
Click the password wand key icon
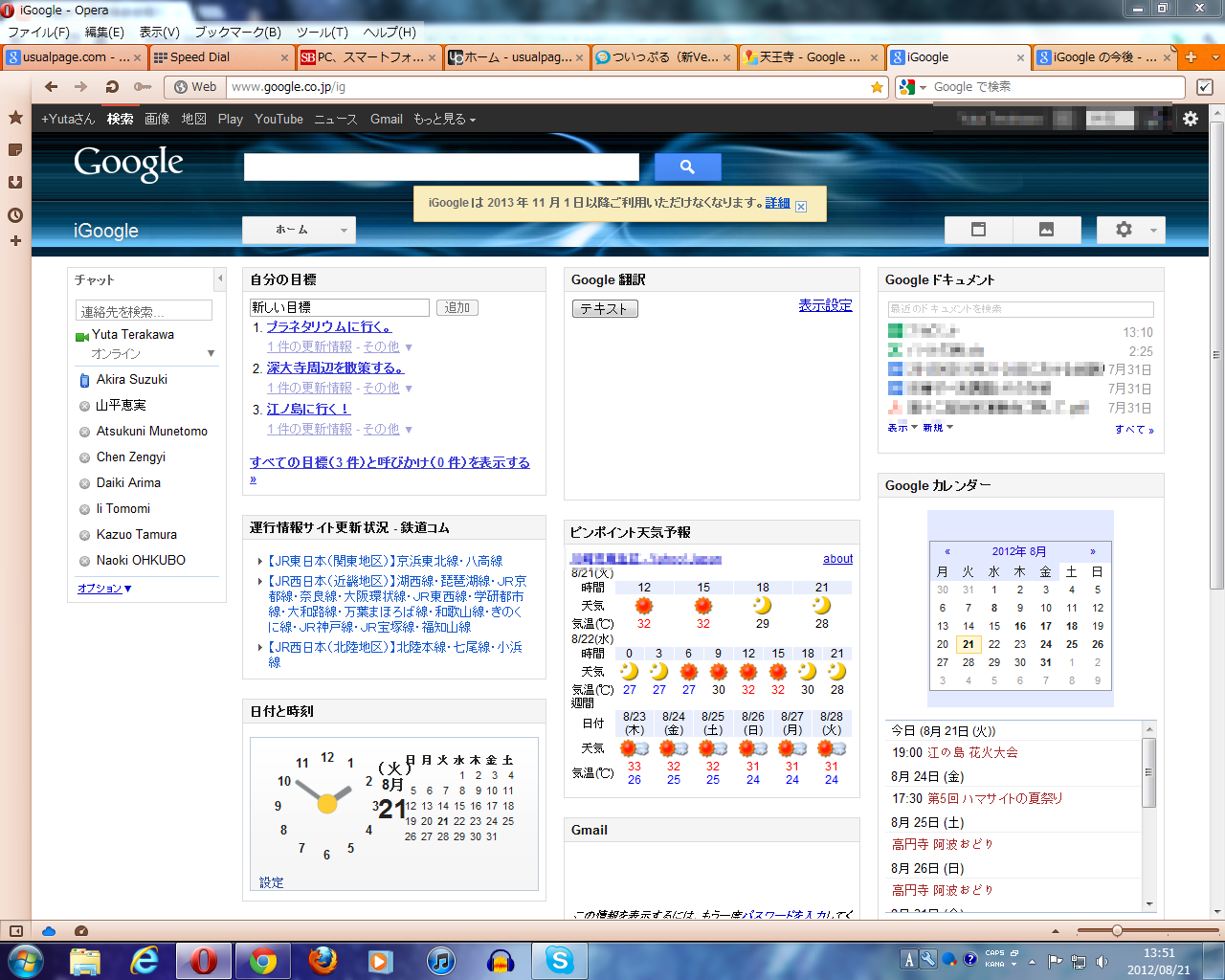pyautogui.click(x=143, y=87)
